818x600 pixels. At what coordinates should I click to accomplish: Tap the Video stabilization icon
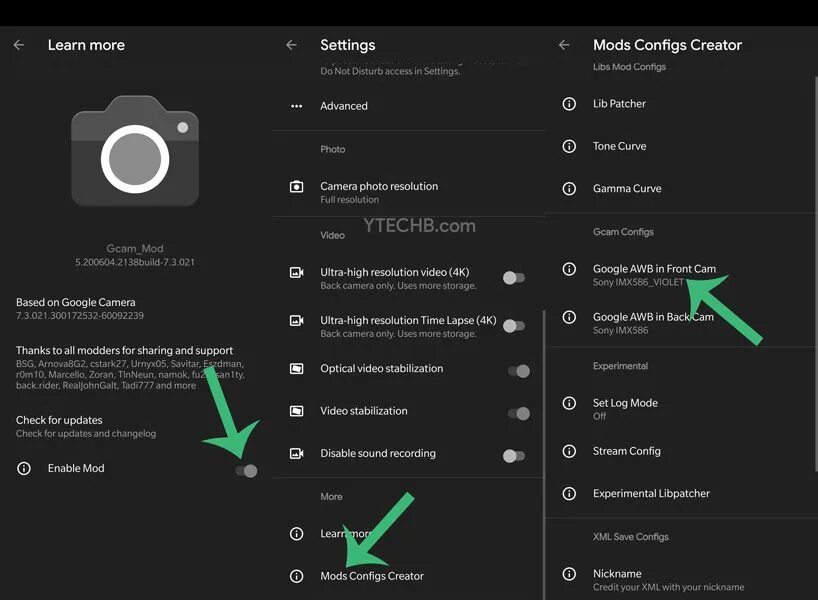[x=296, y=411]
